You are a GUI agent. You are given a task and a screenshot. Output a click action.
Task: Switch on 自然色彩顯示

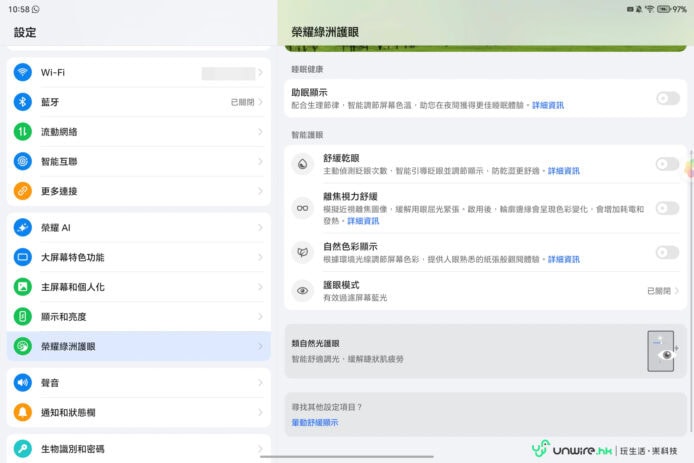667,252
